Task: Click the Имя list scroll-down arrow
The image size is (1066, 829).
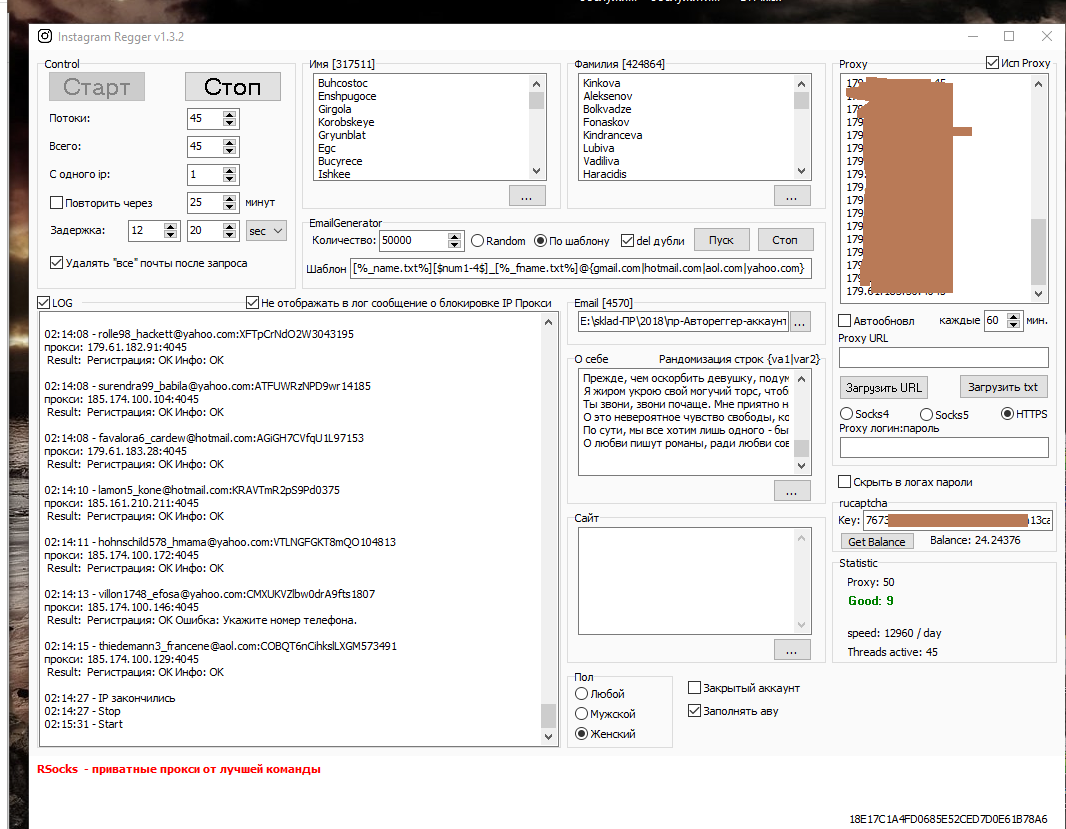Action: 537,172
